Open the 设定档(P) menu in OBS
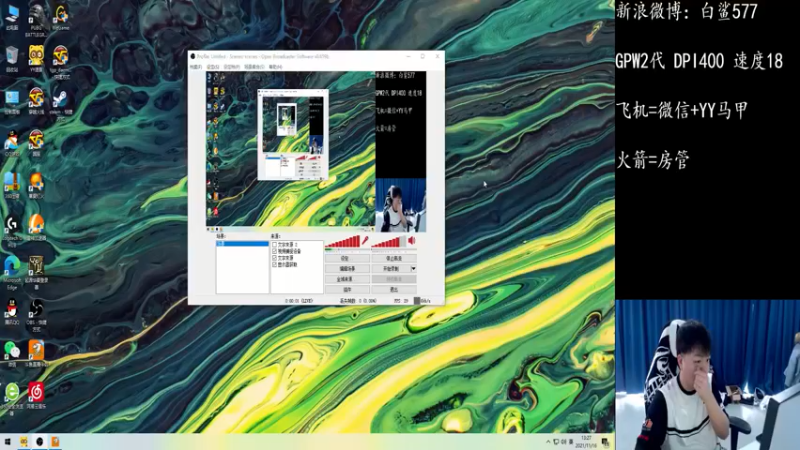 pos(232,67)
